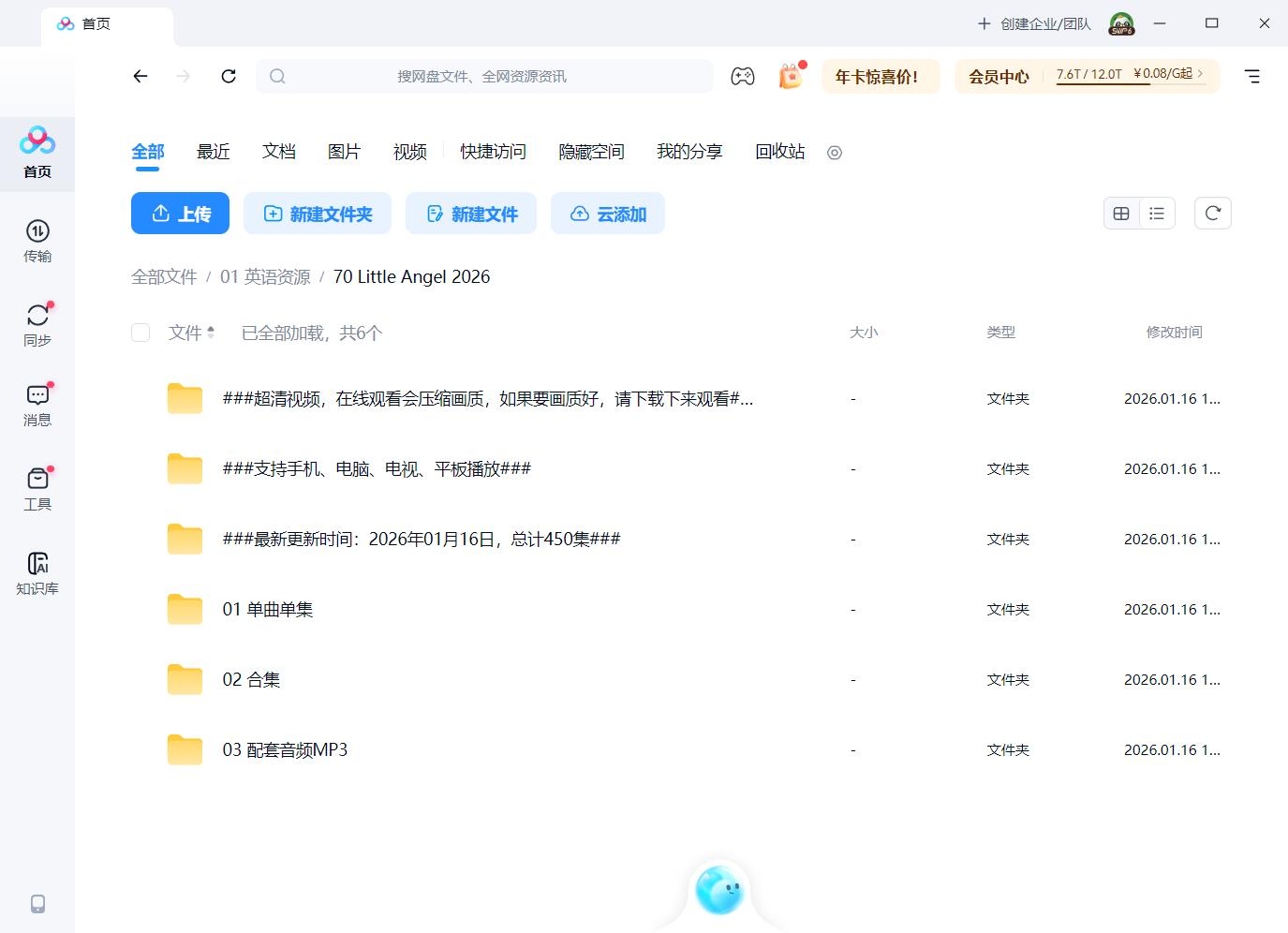
Task: Click the 上传 upload button
Action: (180, 213)
